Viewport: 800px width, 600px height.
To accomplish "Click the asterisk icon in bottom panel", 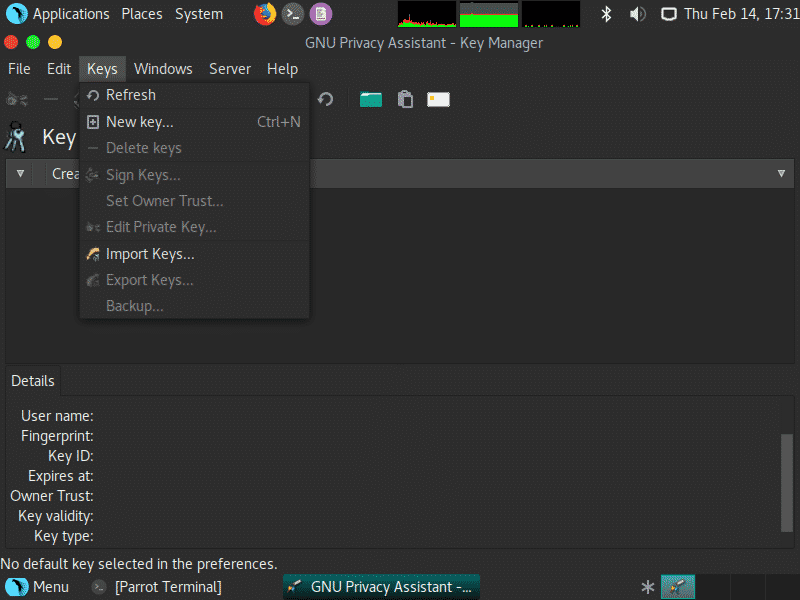I will pos(647,587).
